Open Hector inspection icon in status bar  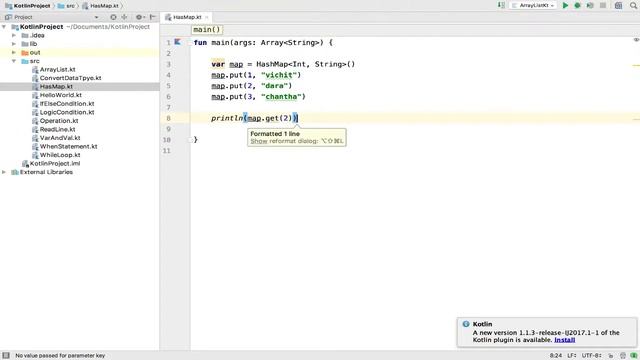point(622,356)
